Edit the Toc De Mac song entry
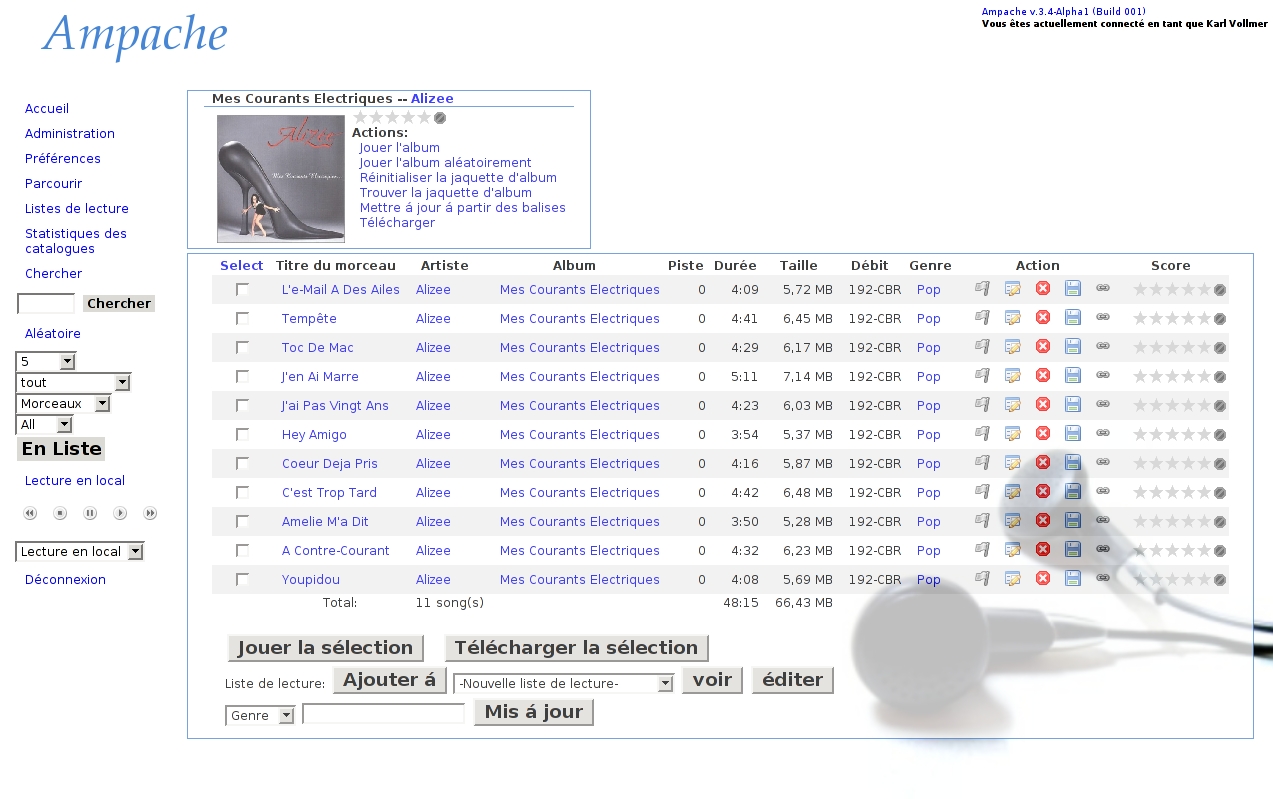Screen dimensions: 1273x799 pyautogui.click(x=1013, y=347)
